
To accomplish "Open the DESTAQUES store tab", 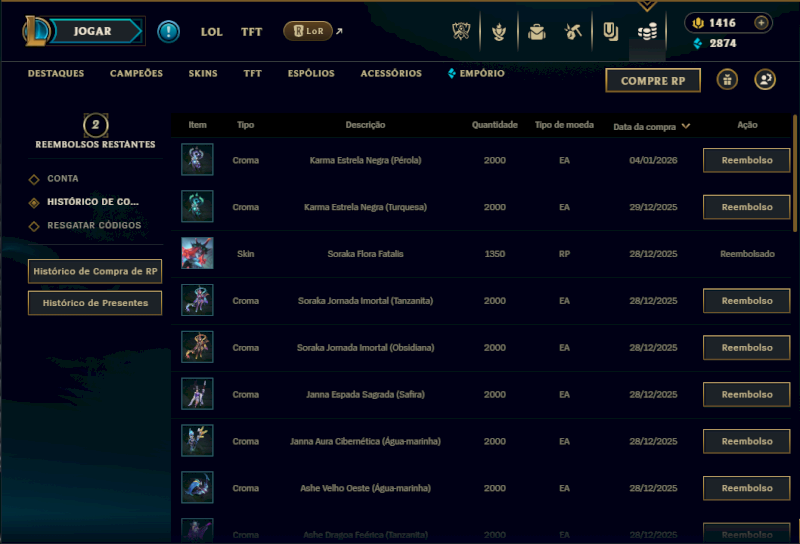I will [x=56, y=73].
